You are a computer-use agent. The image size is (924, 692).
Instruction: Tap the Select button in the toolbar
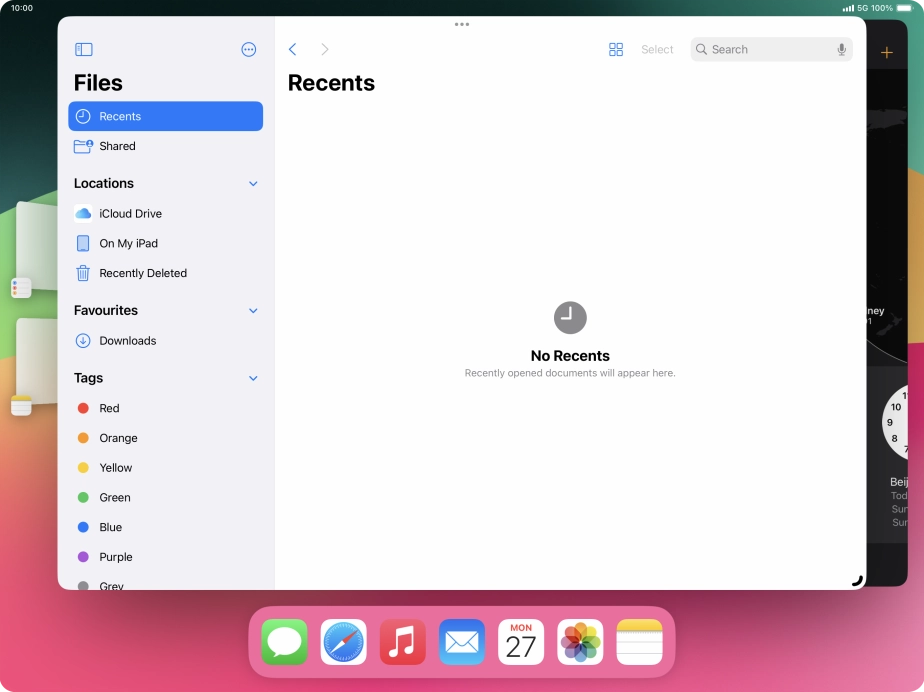click(657, 49)
